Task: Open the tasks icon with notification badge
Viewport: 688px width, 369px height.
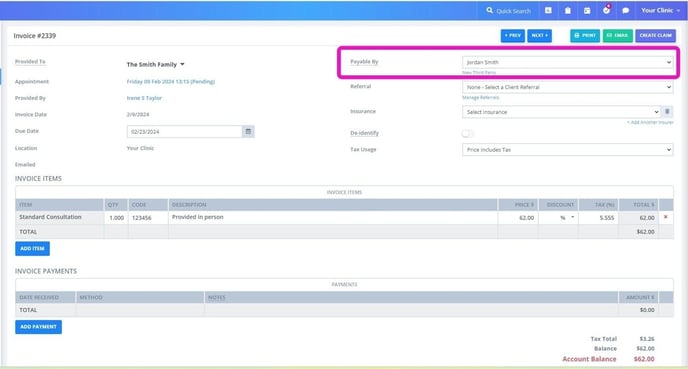Action: tap(606, 10)
